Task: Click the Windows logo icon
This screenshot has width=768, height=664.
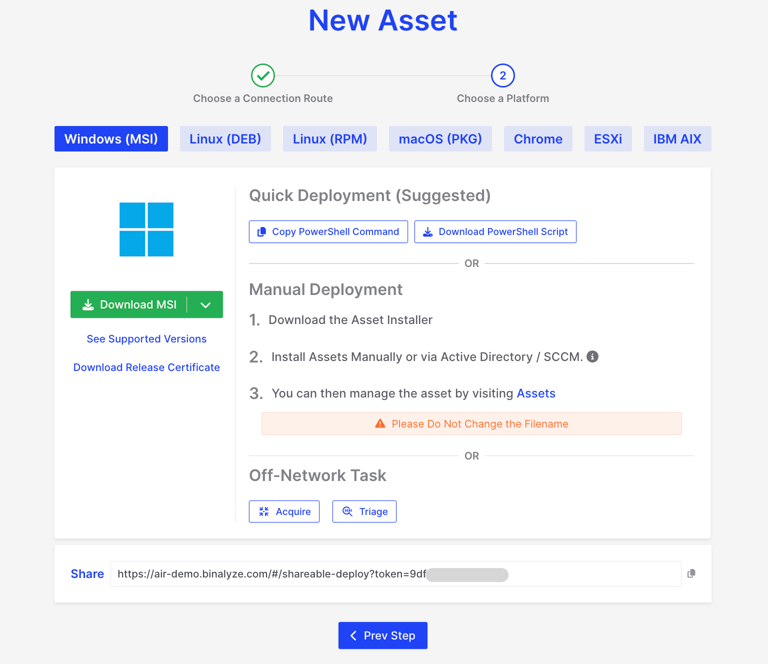Action: coord(146,229)
